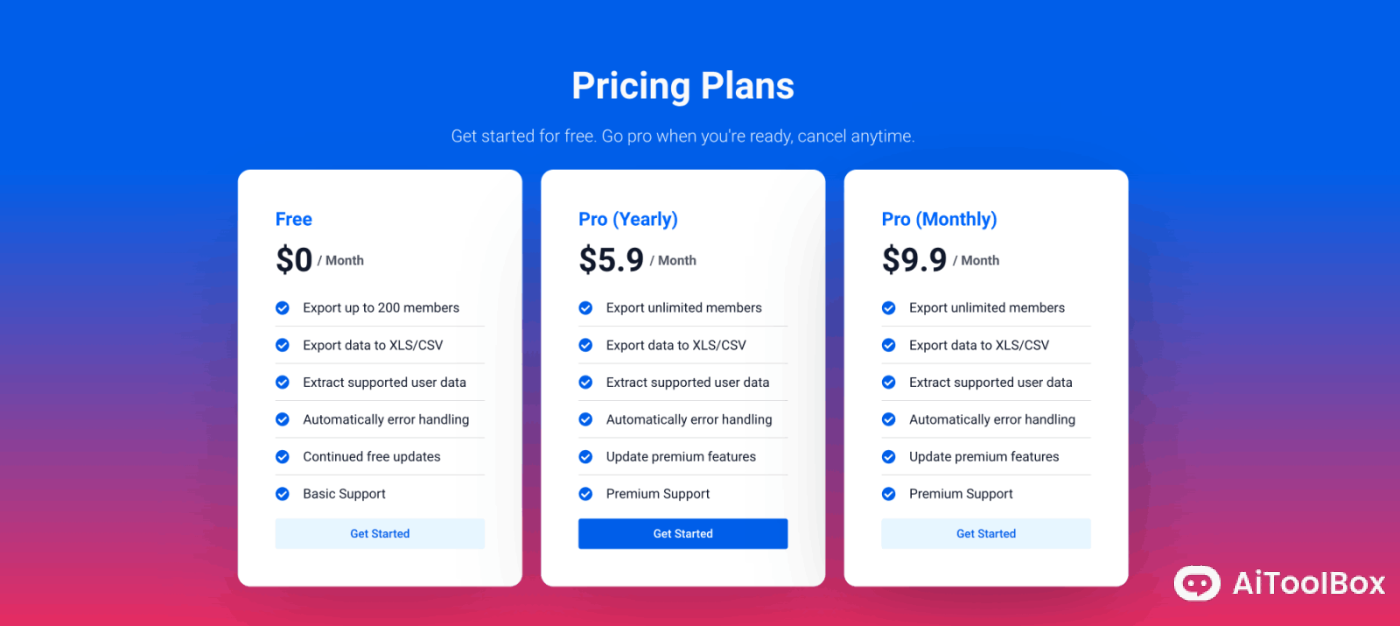Click Yearly plan's Premium Support checkmark

click(x=586, y=494)
